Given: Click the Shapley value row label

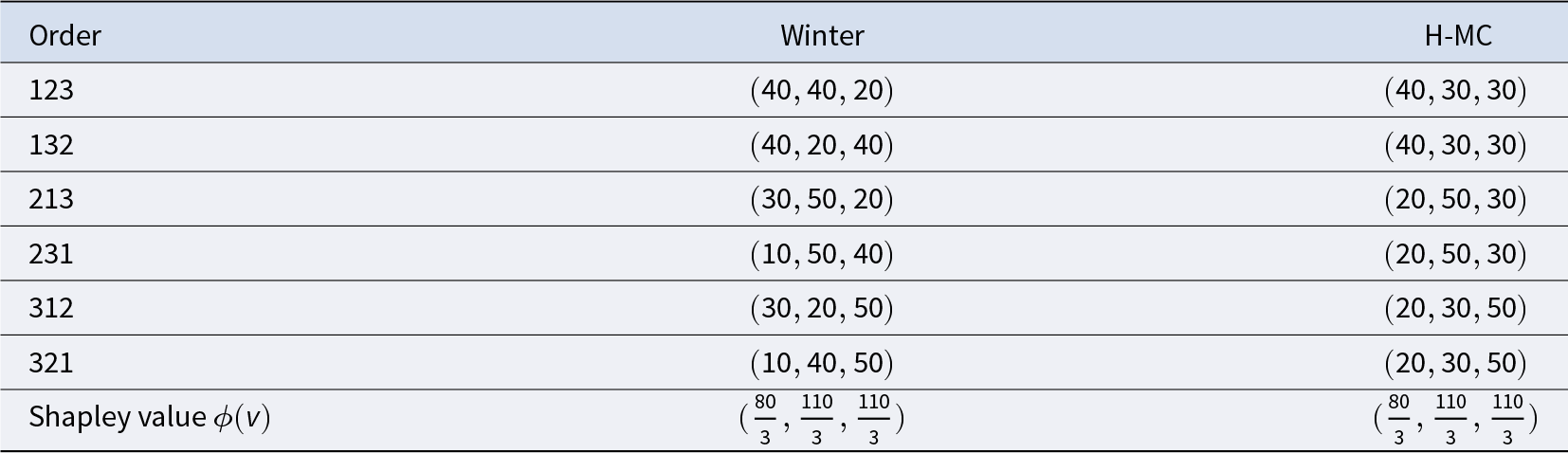Looking at the screenshot, I should [150, 418].
